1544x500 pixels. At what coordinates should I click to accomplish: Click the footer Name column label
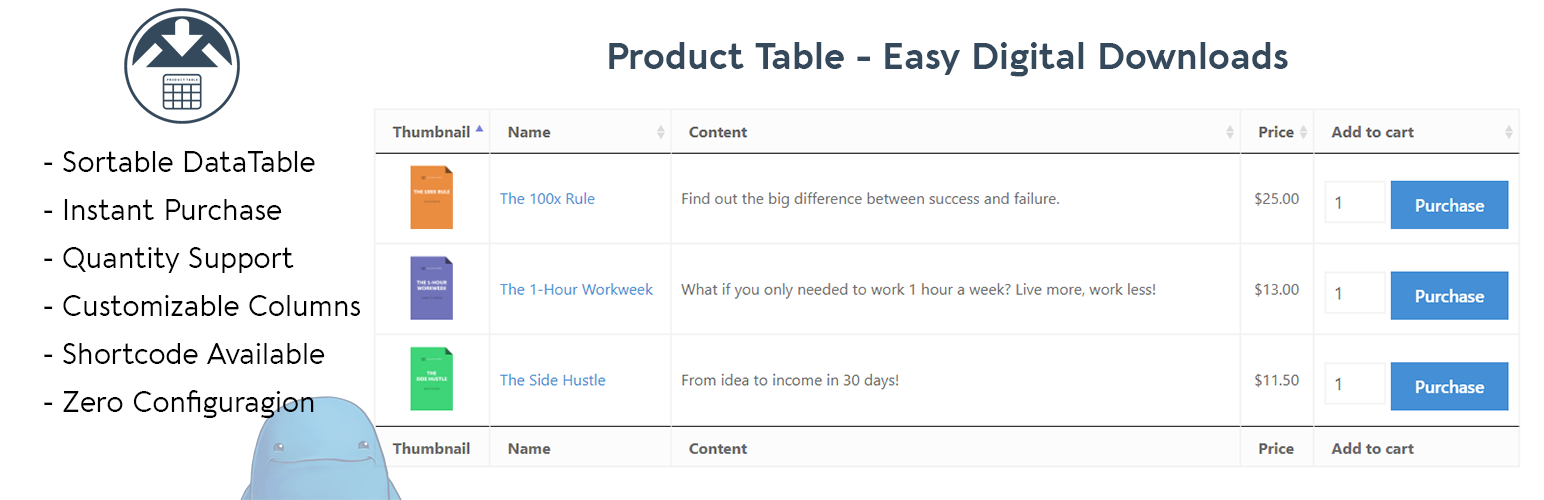click(529, 449)
